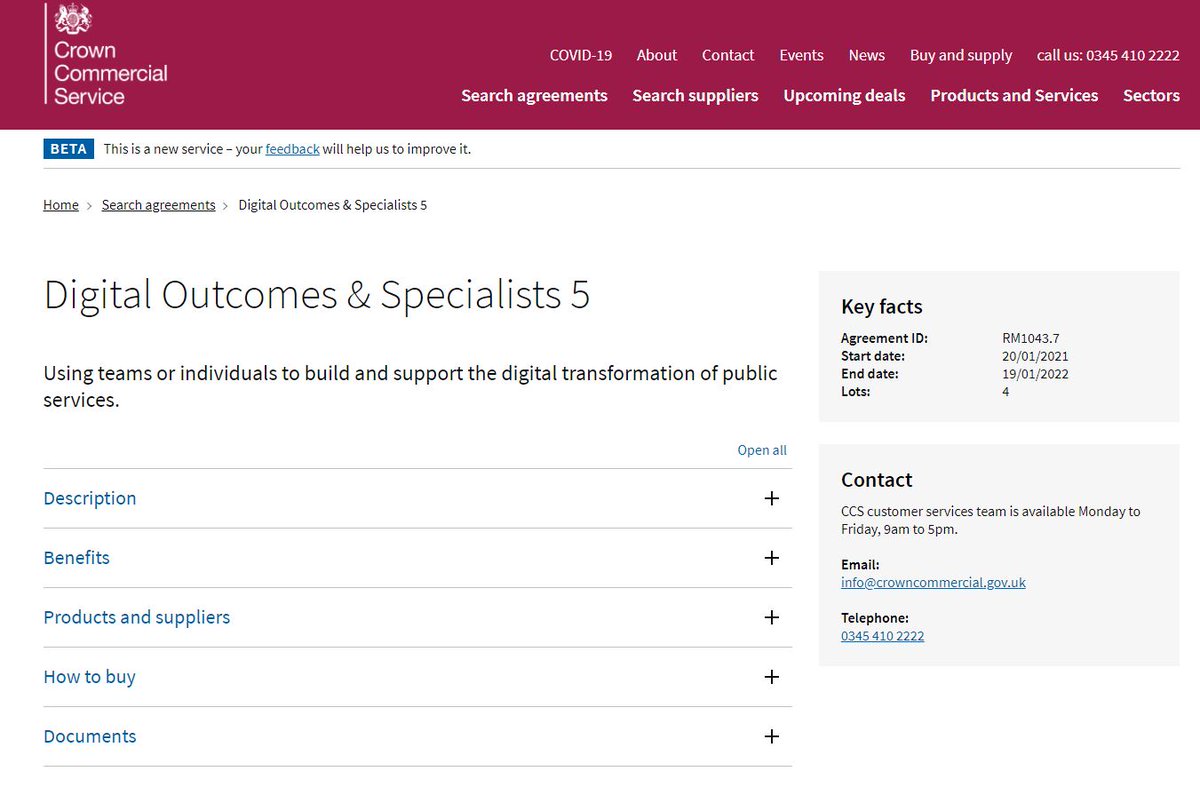Click call us 0345 410 2222 header link
The height and width of the screenshot is (803, 1200).
tap(1108, 55)
